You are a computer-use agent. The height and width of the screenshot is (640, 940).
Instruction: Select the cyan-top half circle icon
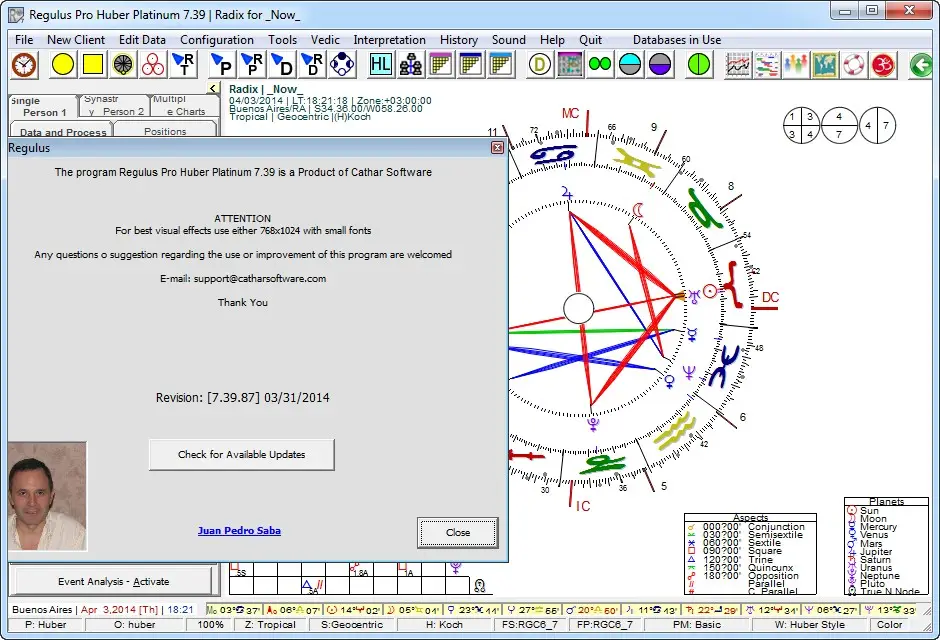pyautogui.click(x=630, y=65)
